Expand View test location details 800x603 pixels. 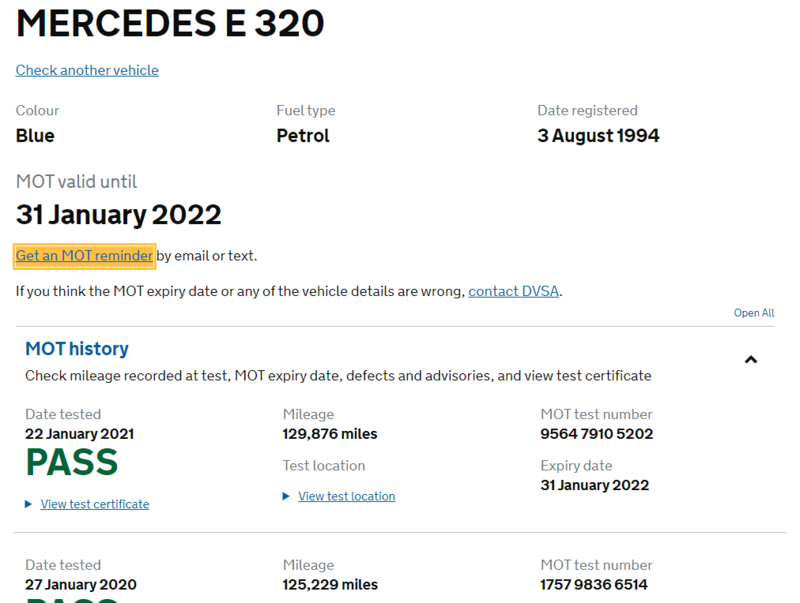(346, 496)
